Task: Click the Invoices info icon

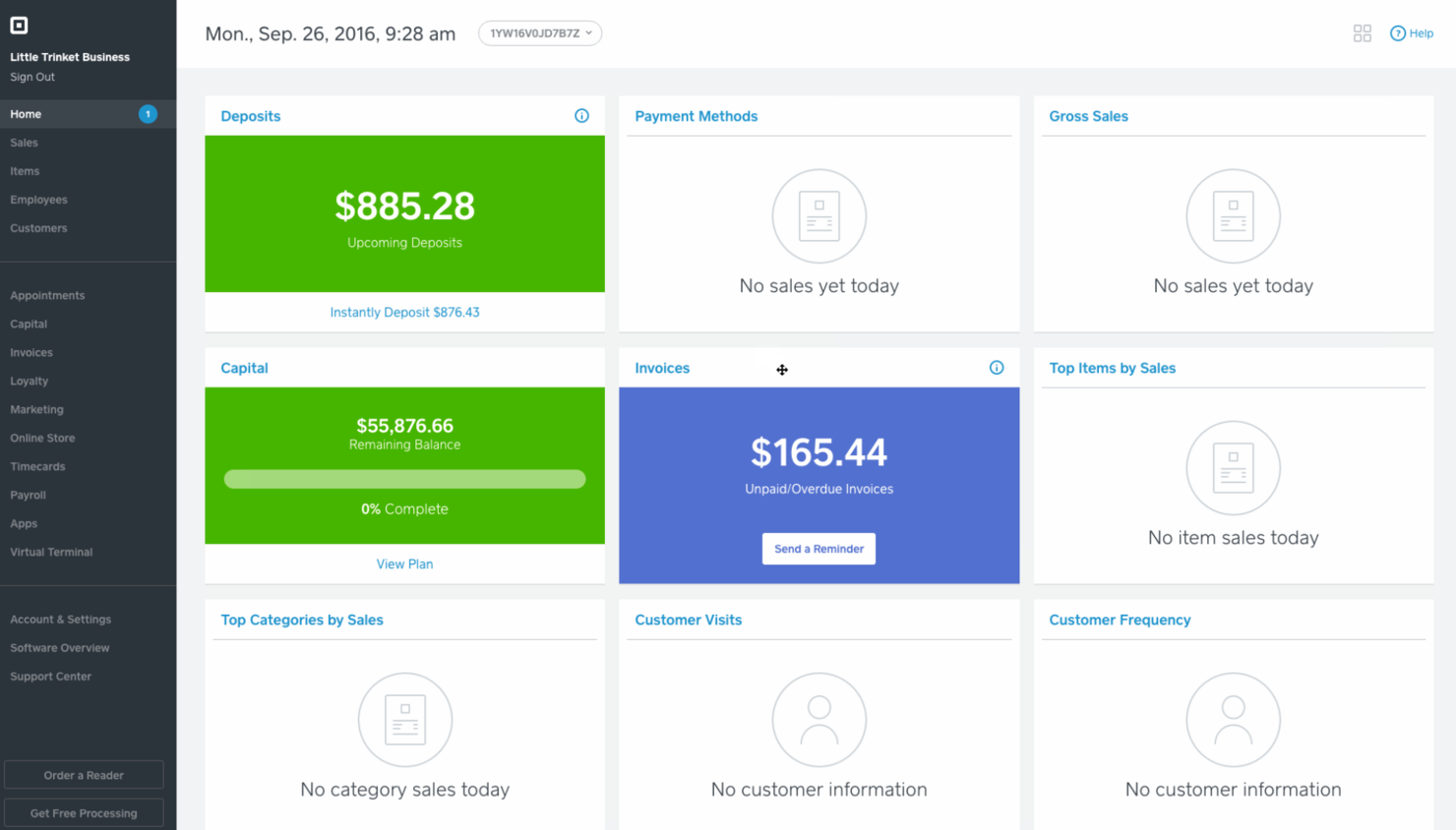Action: pyautogui.click(x=996, y=367)
